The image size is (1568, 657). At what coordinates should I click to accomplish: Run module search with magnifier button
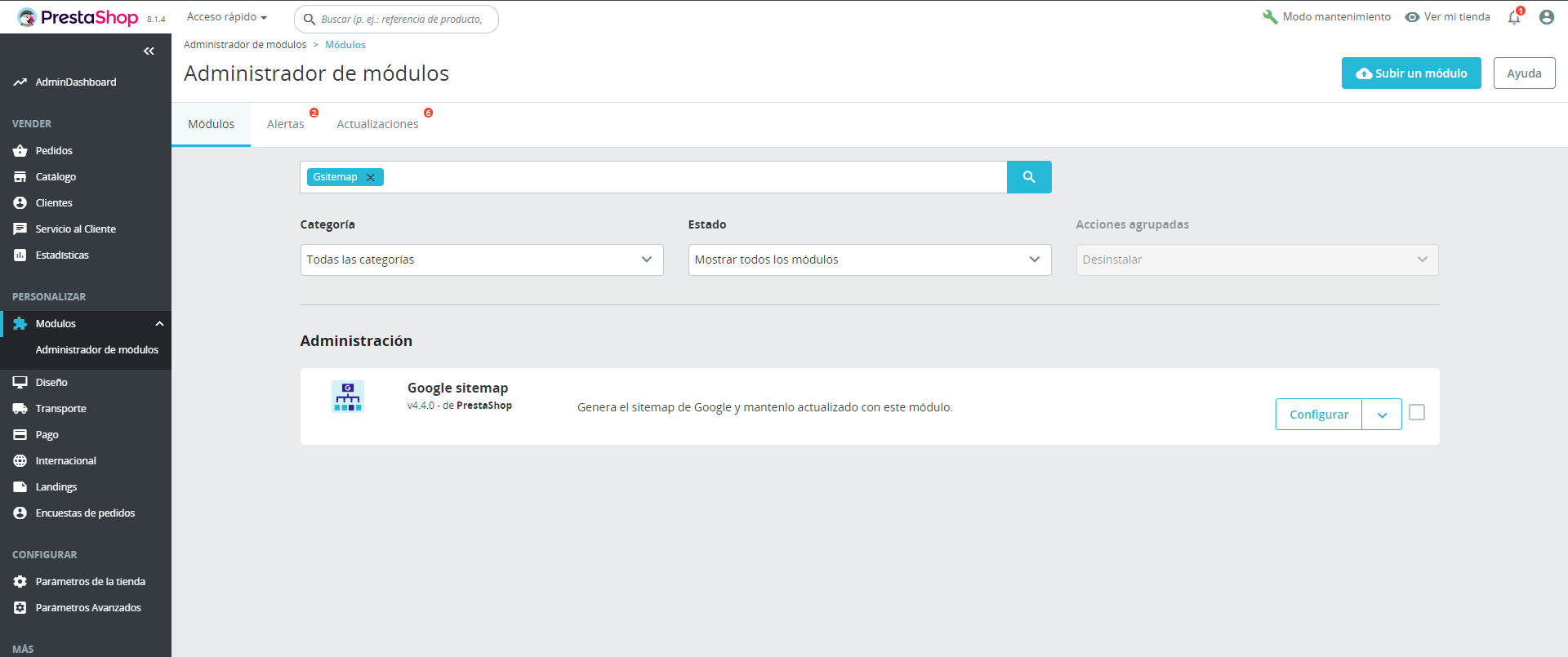point(1029,177)
